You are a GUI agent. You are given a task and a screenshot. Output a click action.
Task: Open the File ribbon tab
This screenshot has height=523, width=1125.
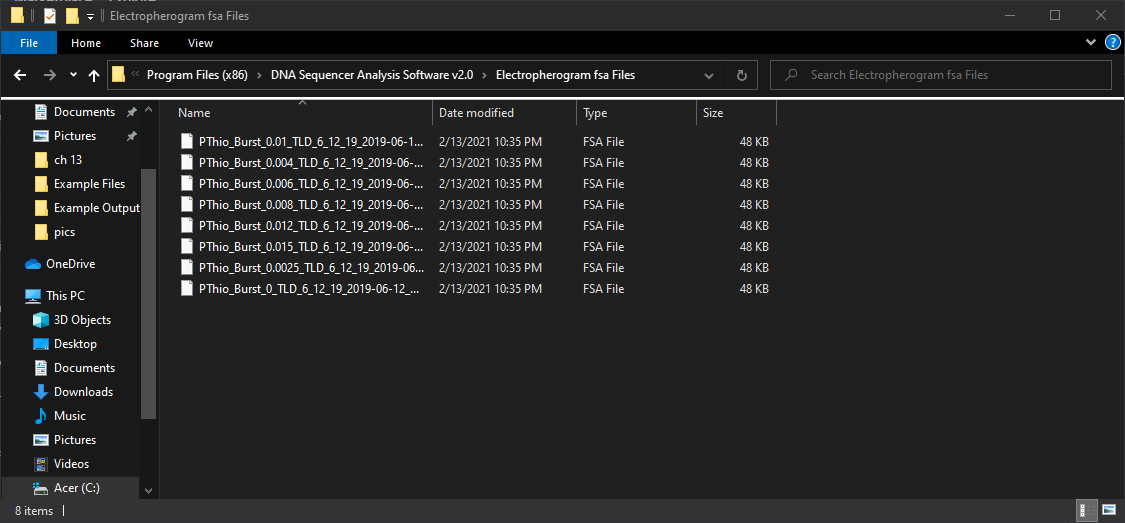pos(29,43)
